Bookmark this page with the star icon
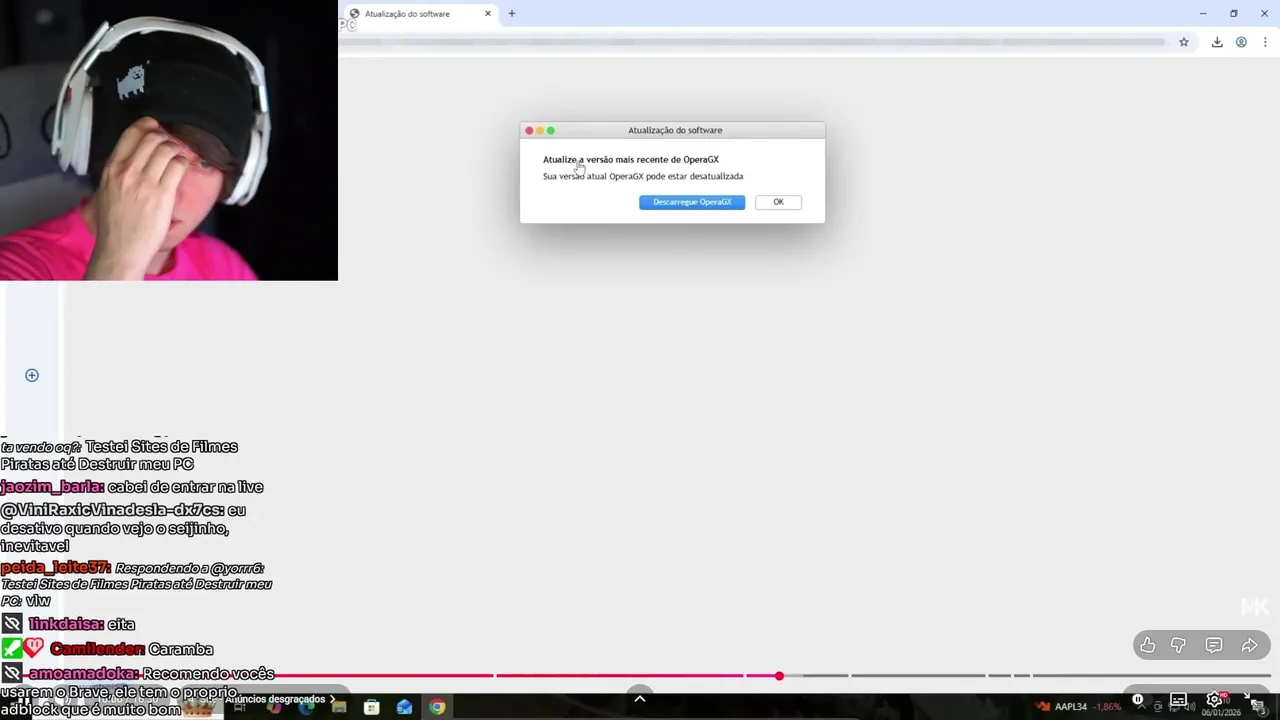 point(1184,42)
